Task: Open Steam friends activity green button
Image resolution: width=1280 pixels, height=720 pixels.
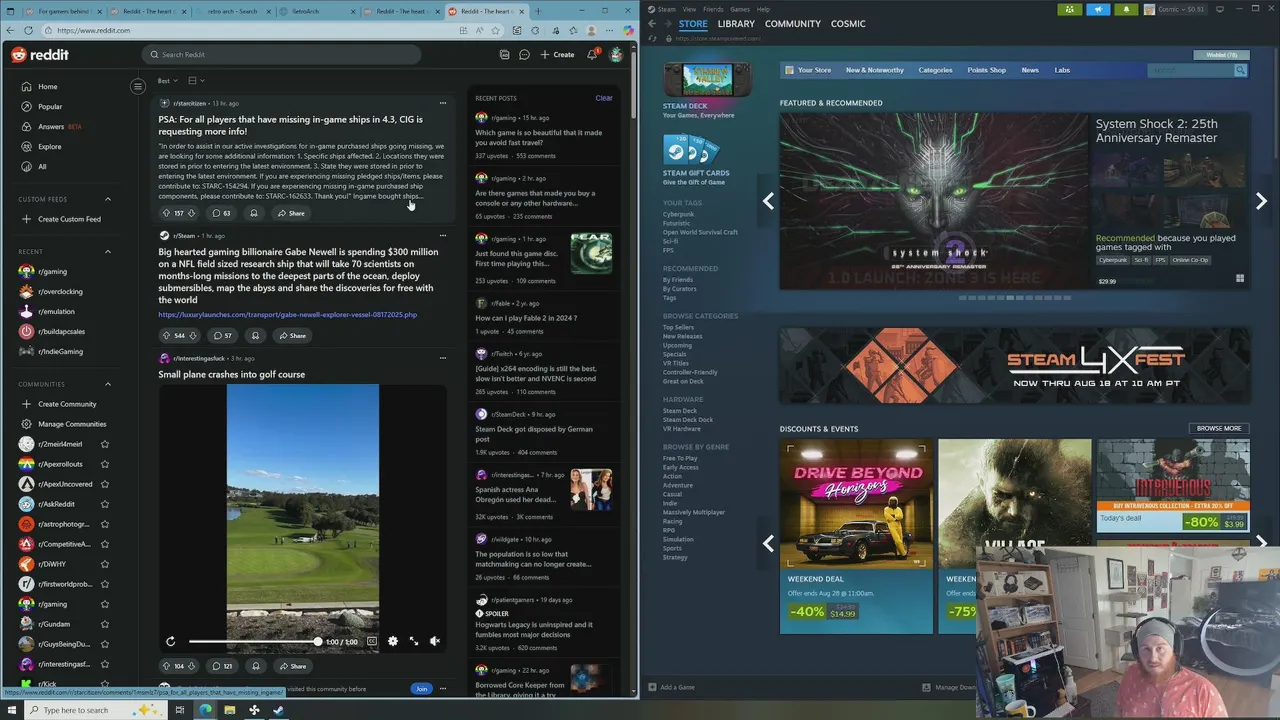Action: point(1071,9)
